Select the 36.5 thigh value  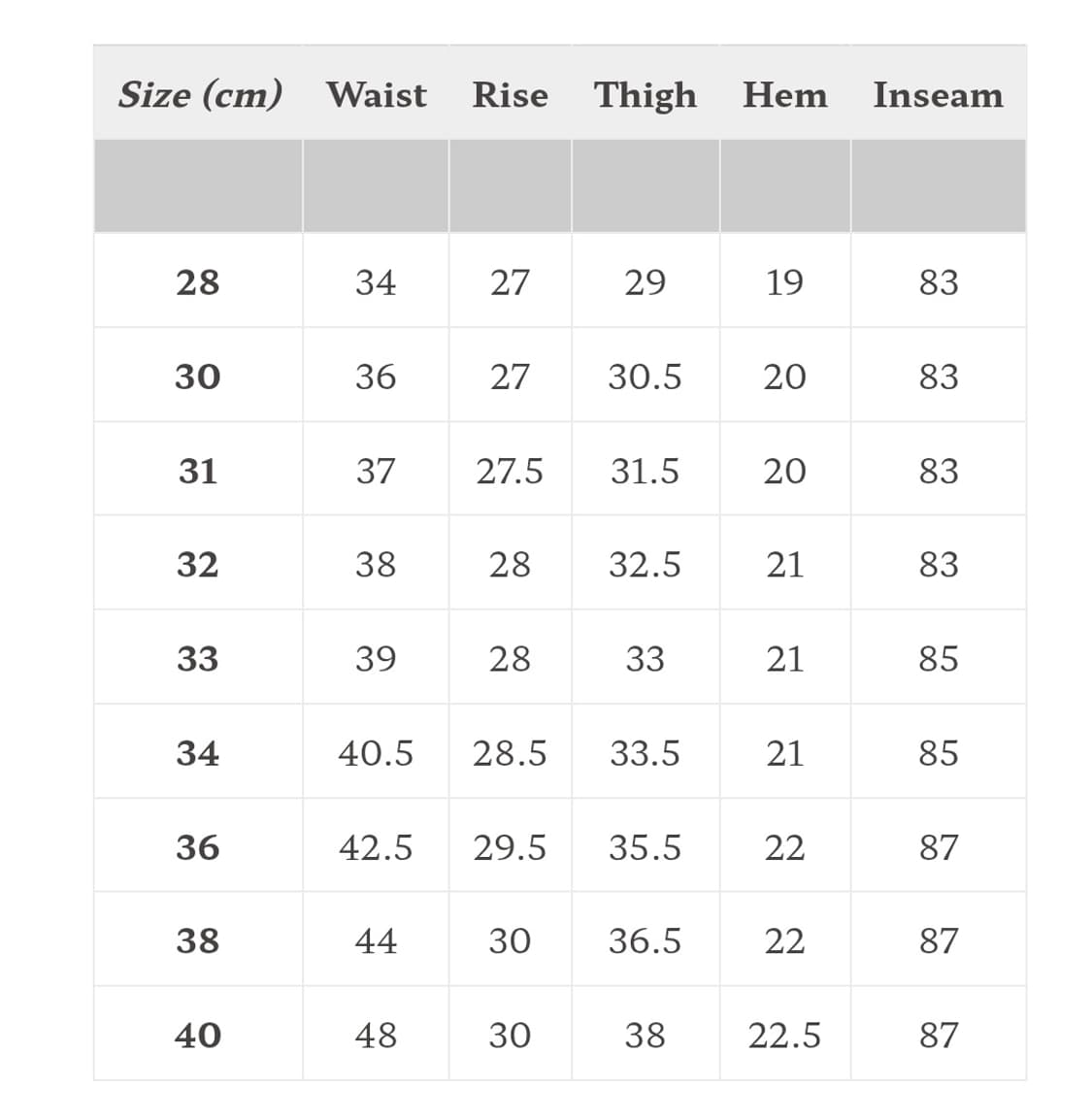645,940
